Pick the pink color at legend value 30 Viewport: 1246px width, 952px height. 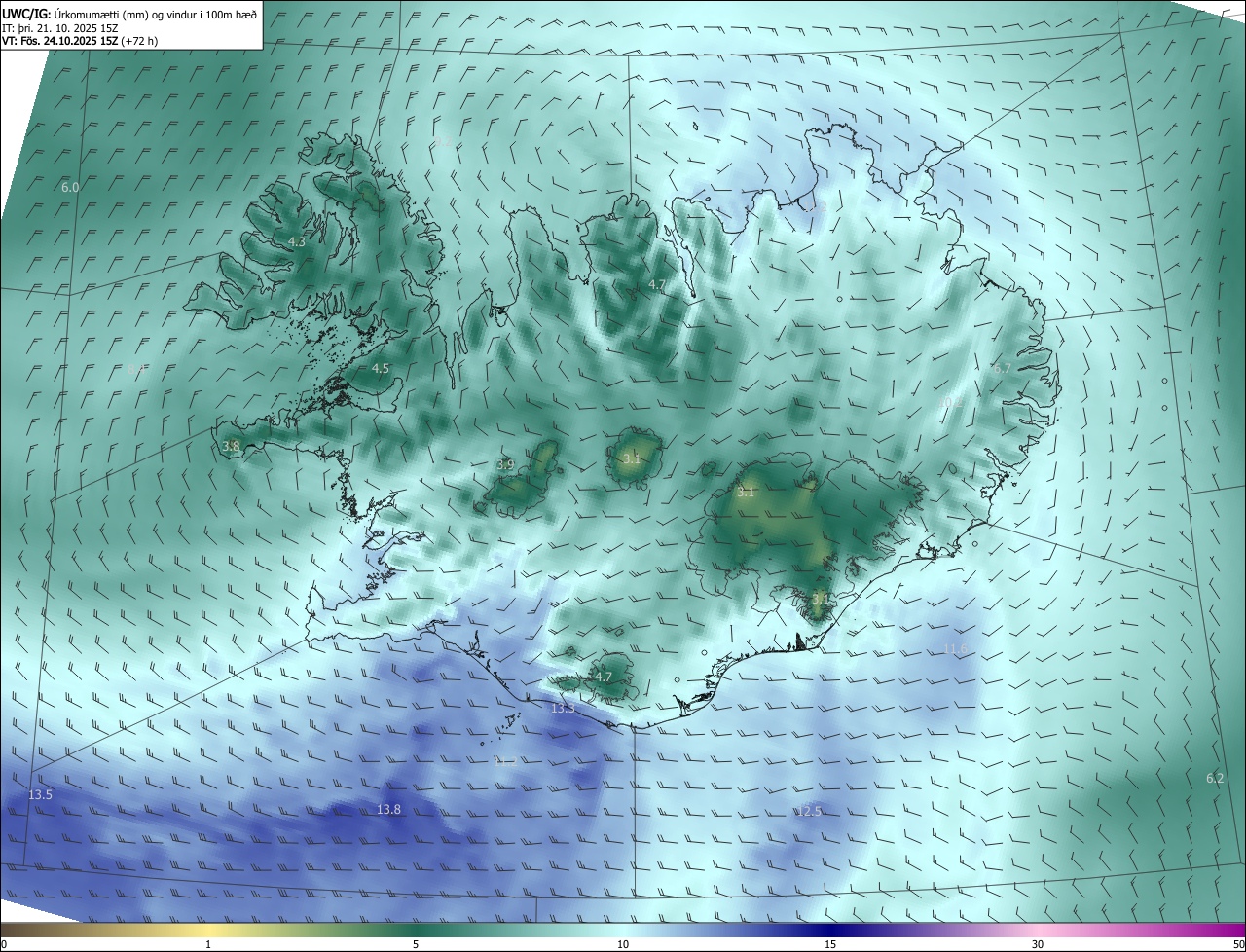click(1038, 930)
